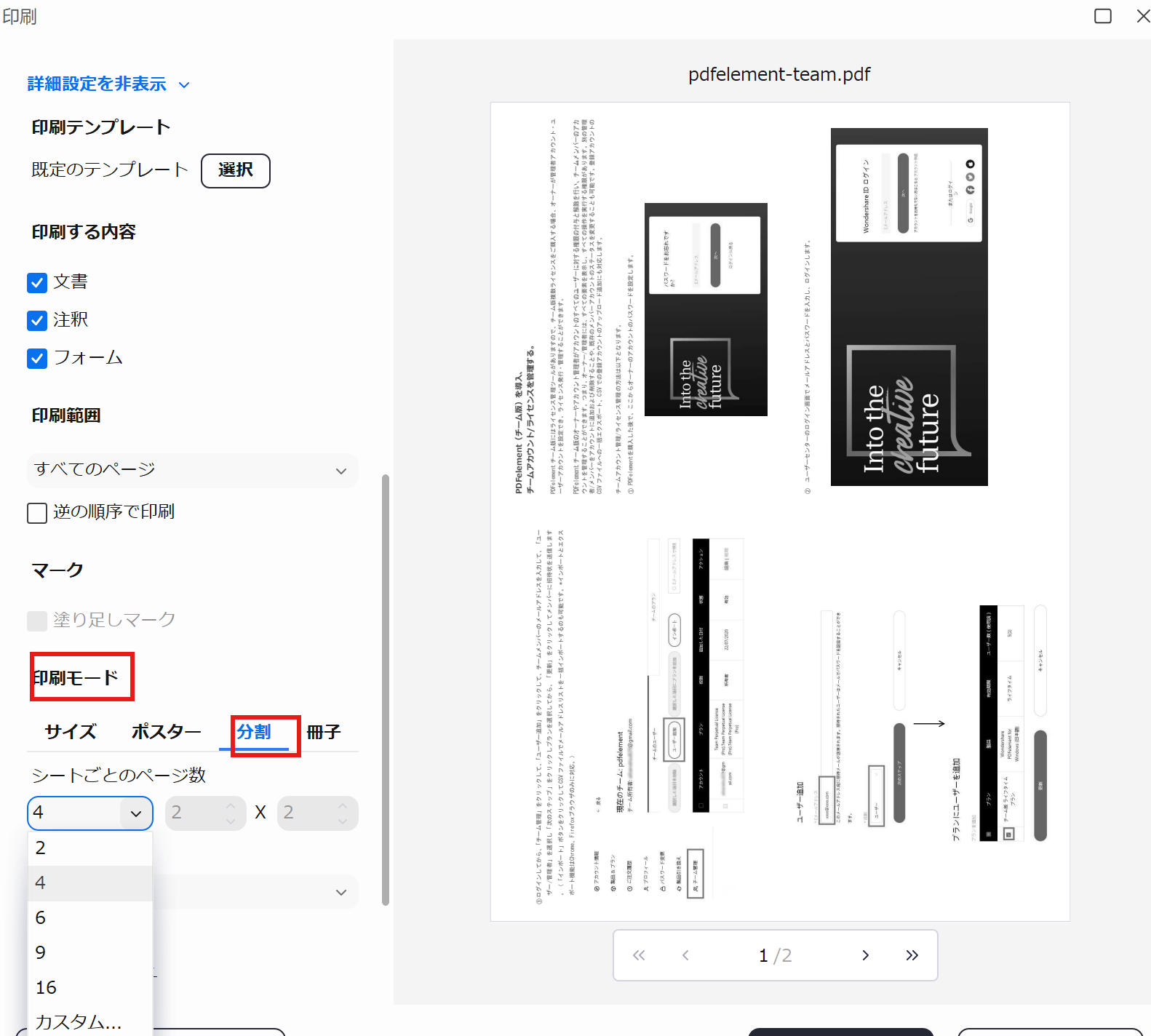Switch to the 冊子 tab

coord(324,732)
